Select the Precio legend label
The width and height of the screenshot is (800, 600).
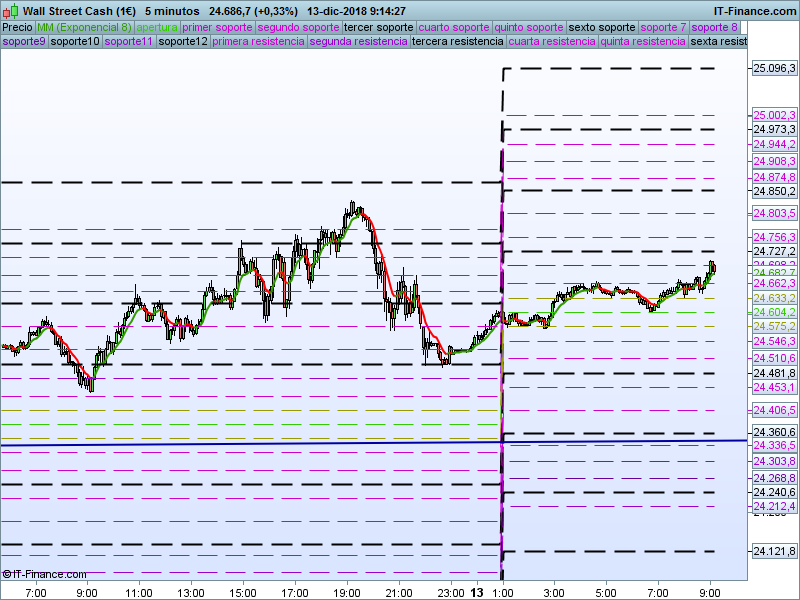click(18, 28)
